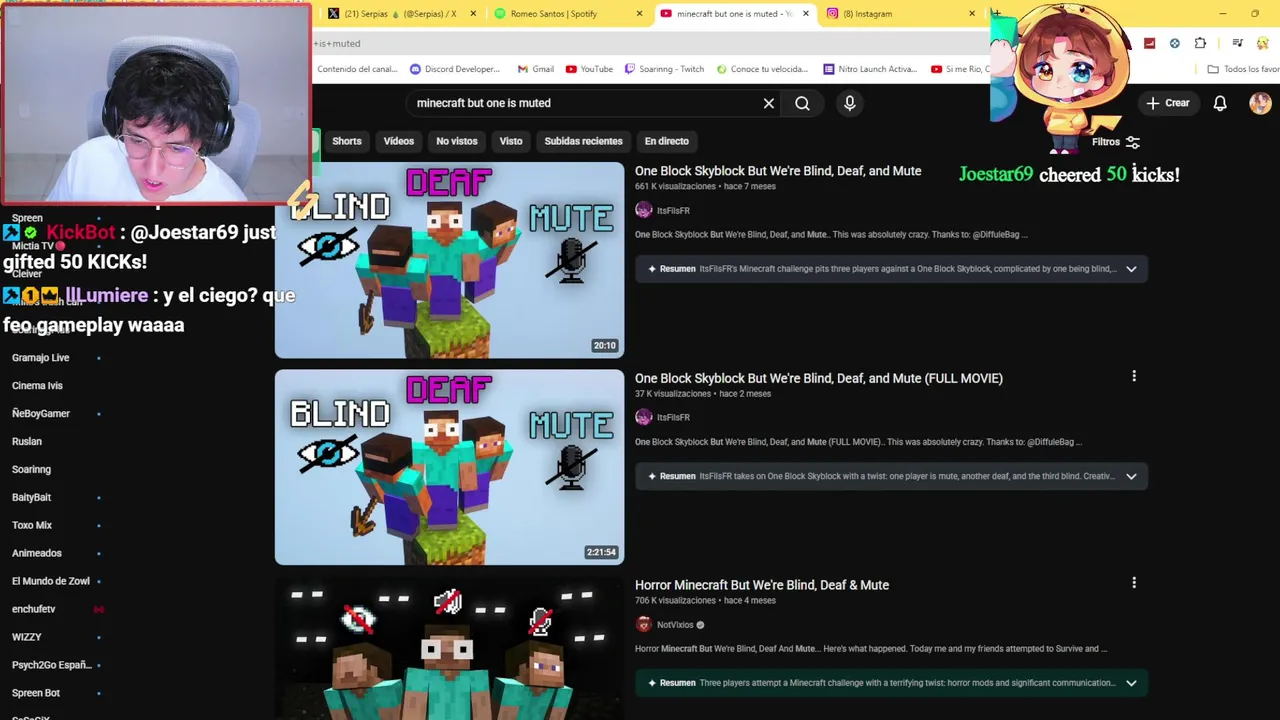This screenshot has width=1280, height=720.
Task: Expand Resumen of the first video
Action: coord(1131,269)
